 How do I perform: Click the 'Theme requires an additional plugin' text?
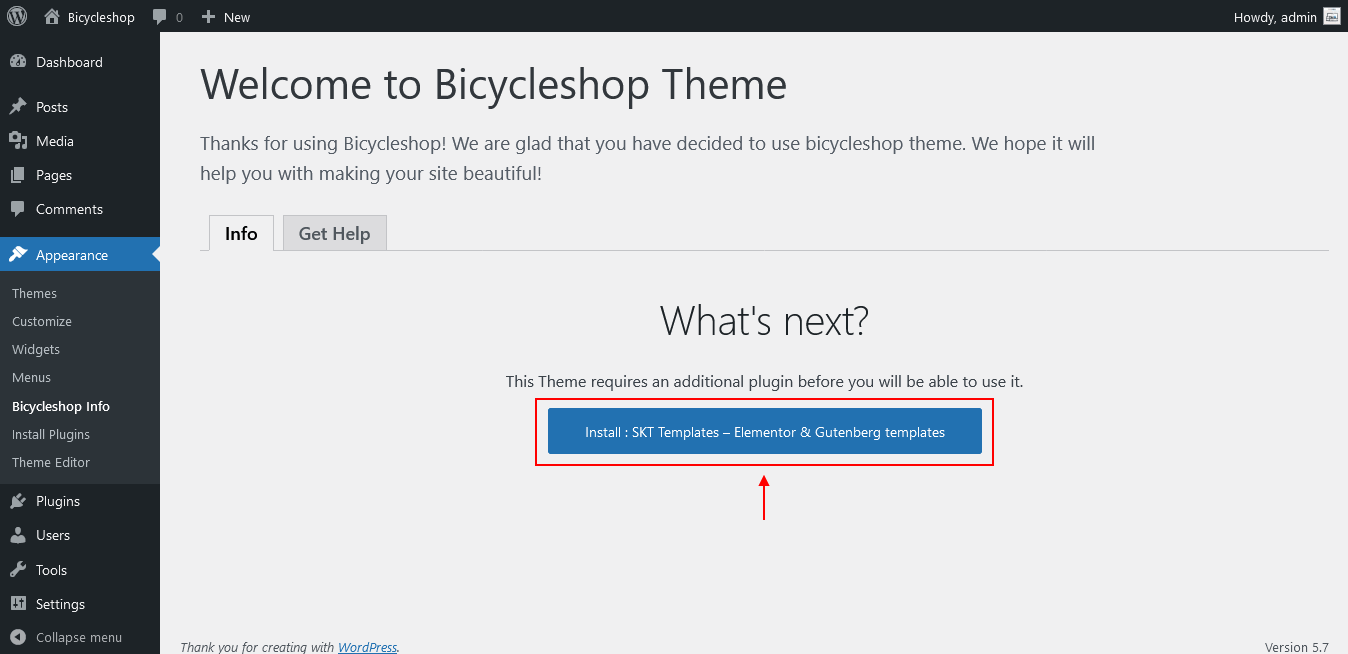pyautogui.click(x=764, y=381)
